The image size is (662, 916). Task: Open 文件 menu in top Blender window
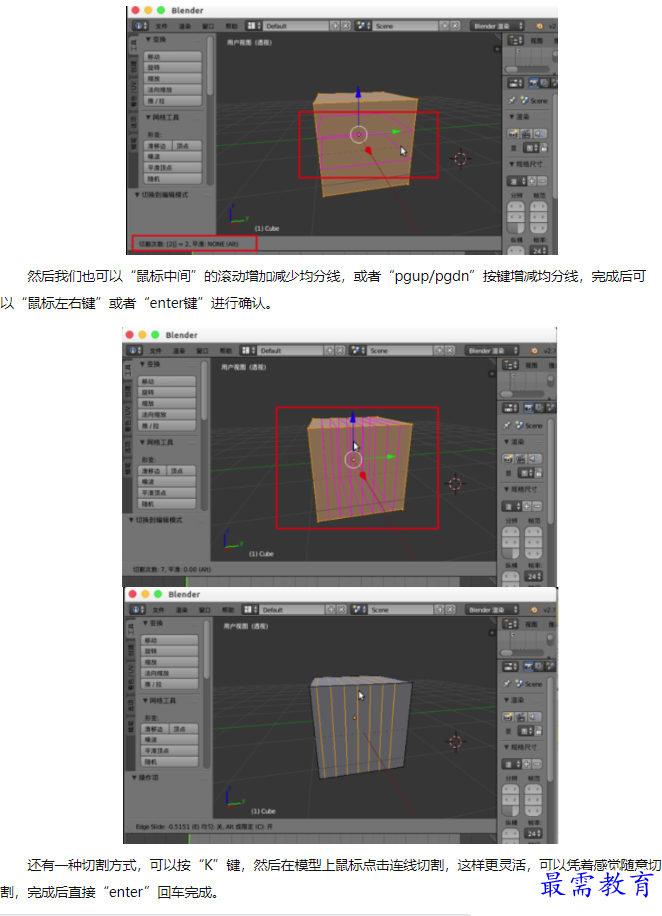tap(162, 26)
